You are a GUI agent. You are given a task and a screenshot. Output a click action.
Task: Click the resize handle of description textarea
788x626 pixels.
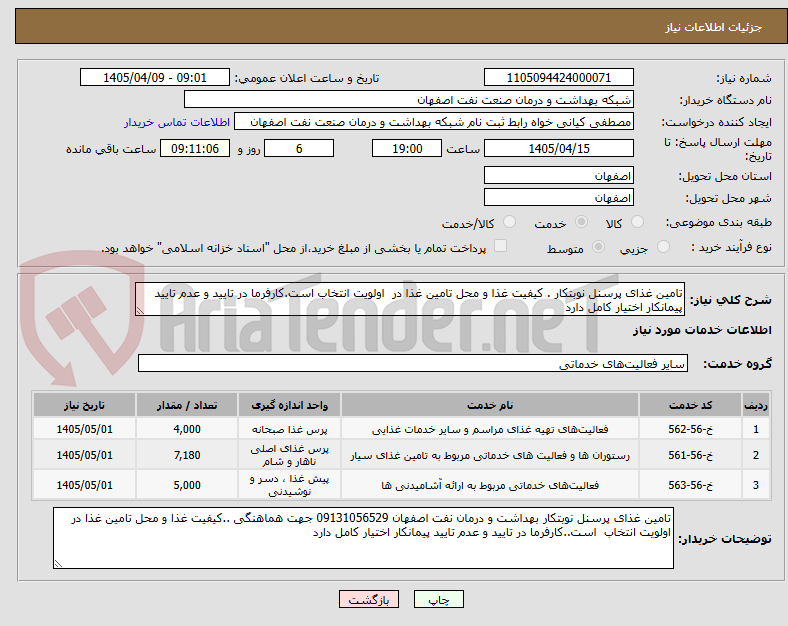140,311
